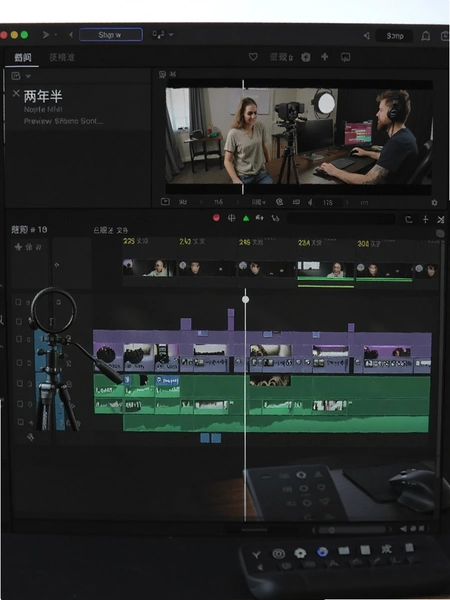The width and height of the screenshot is (450, 600).
Task: Open the panel layout dropdown arrow in left panel
Action: [x=28, y=76]
